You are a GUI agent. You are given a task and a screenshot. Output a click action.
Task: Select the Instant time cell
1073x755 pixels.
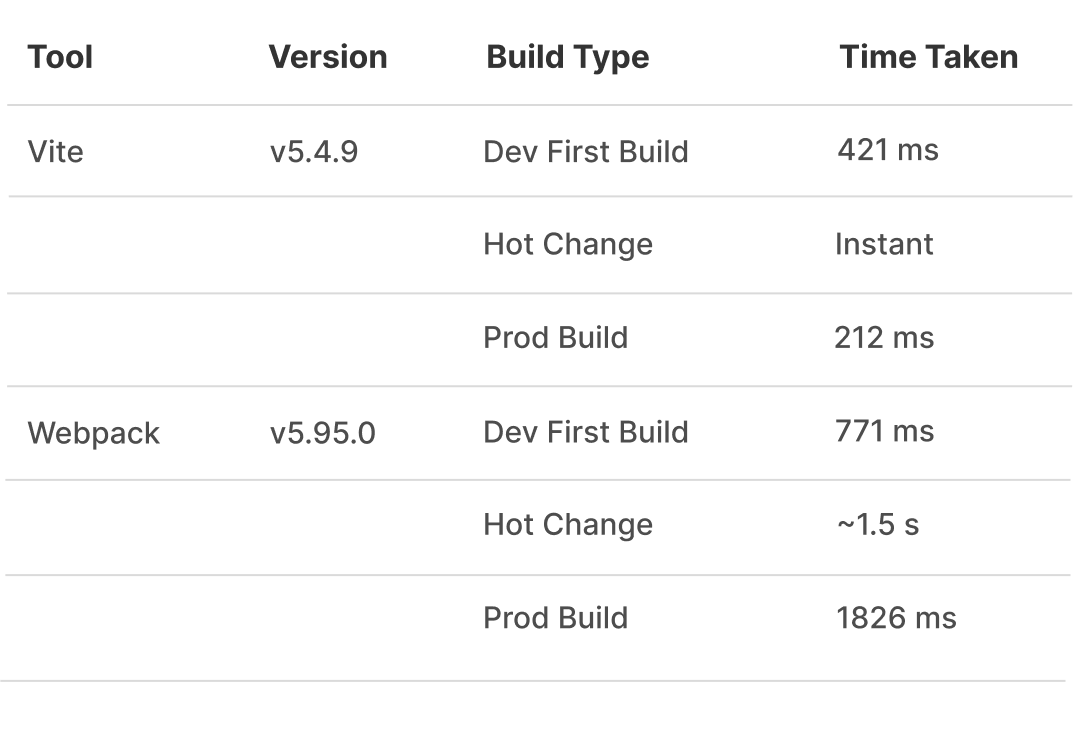tap(884, 245)
